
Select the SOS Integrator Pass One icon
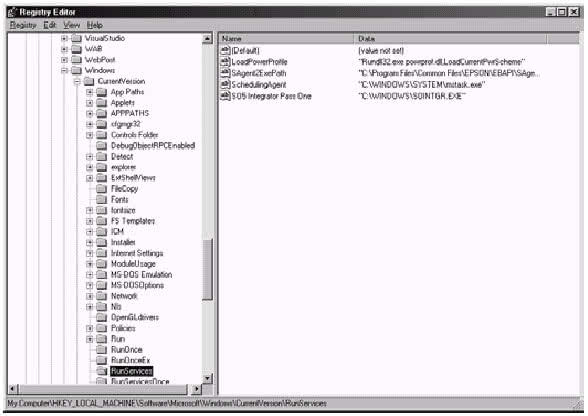coord(225,96)
